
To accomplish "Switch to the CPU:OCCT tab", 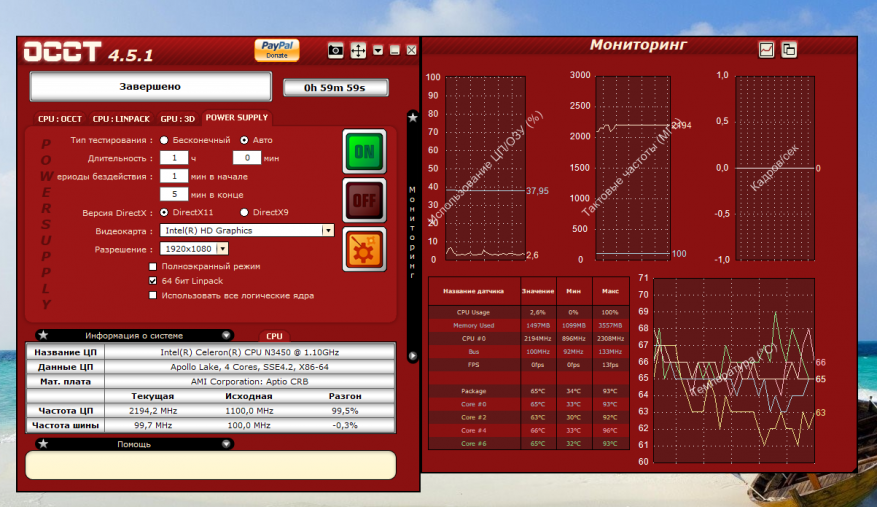I will pos(59,119).
